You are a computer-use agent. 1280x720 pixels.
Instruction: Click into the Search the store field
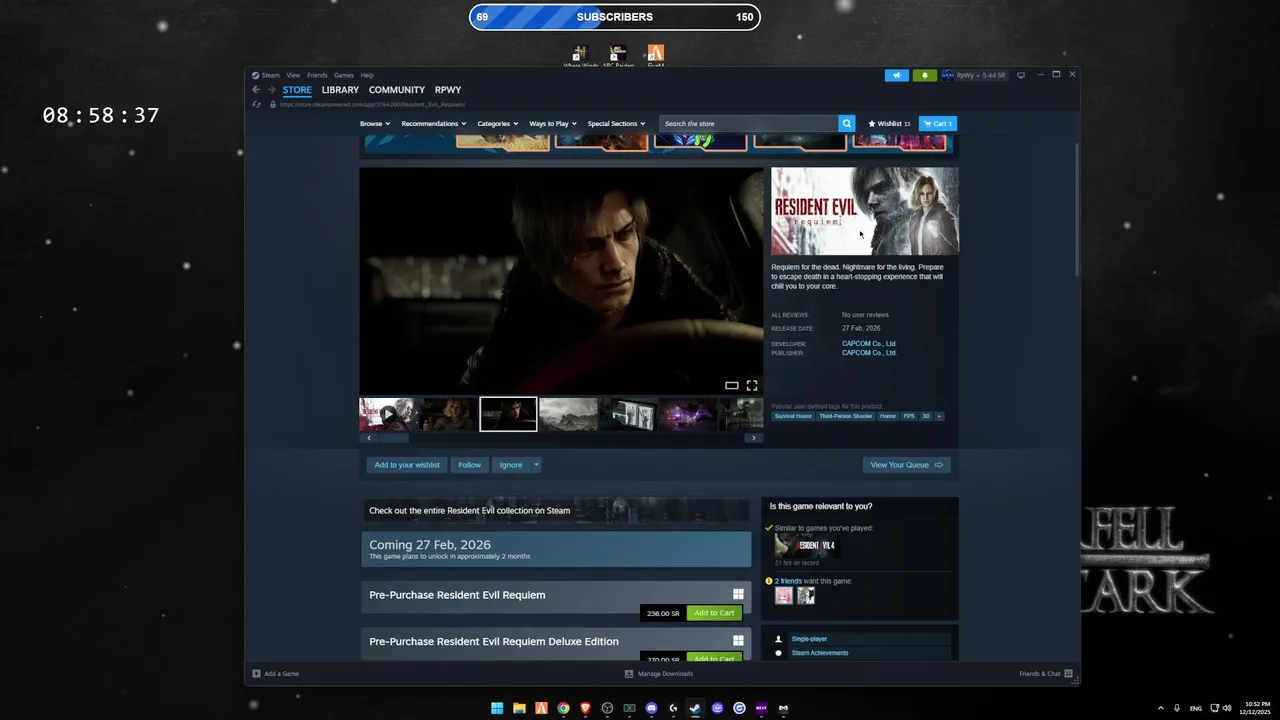tap(749, 124)
